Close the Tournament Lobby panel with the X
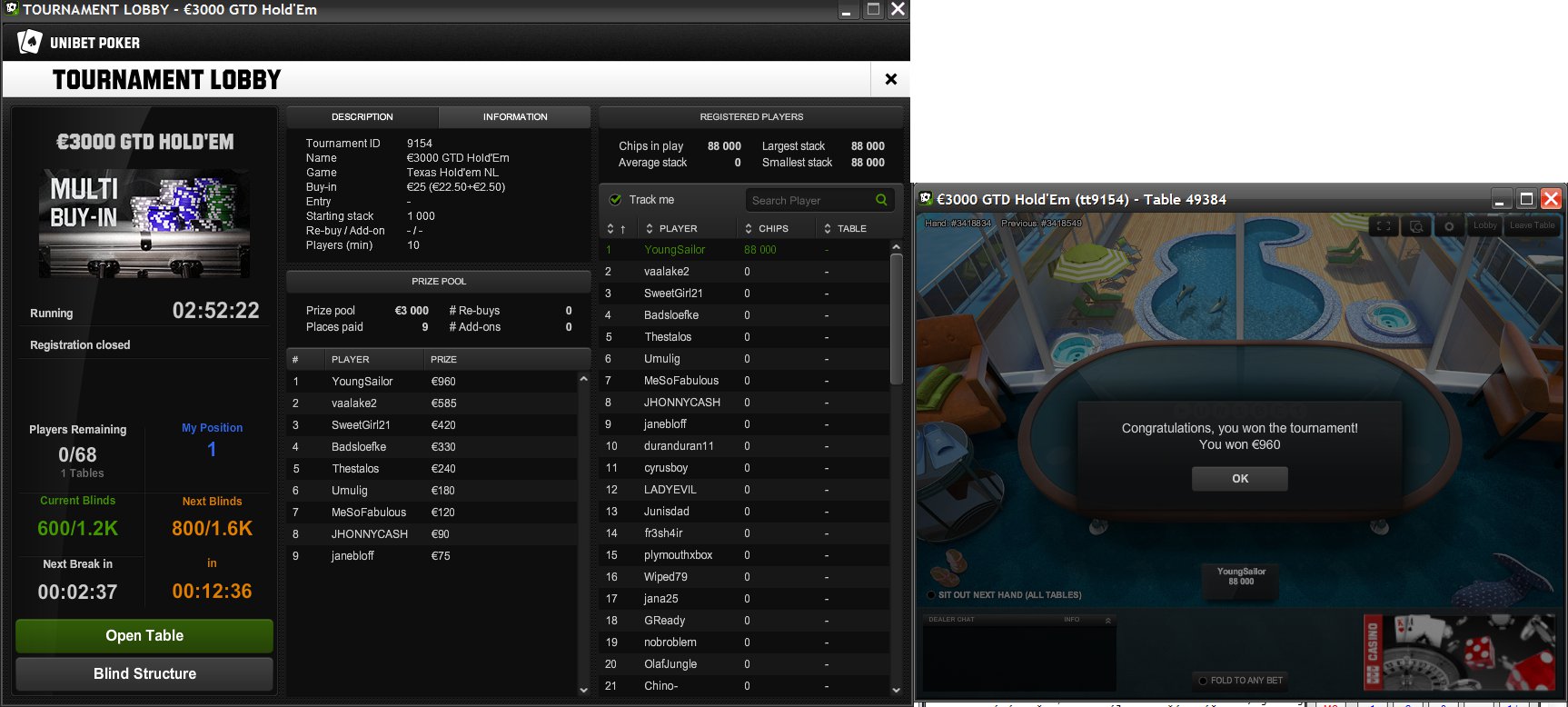 [891, 79]
